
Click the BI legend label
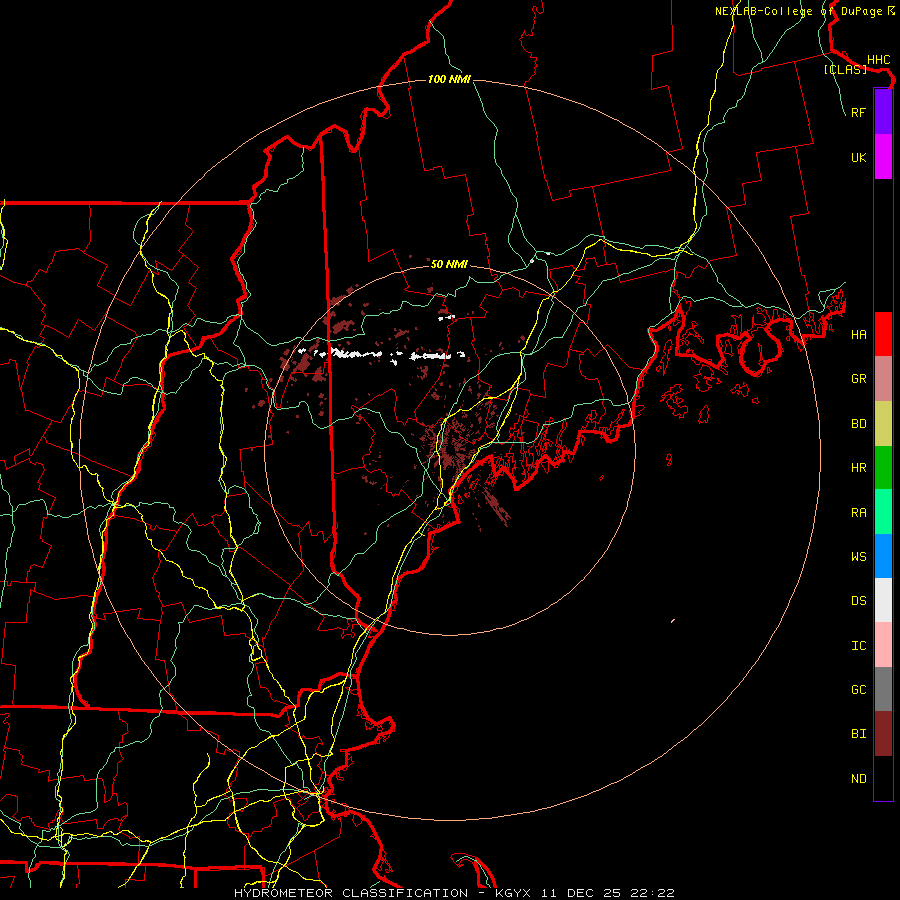858,734
